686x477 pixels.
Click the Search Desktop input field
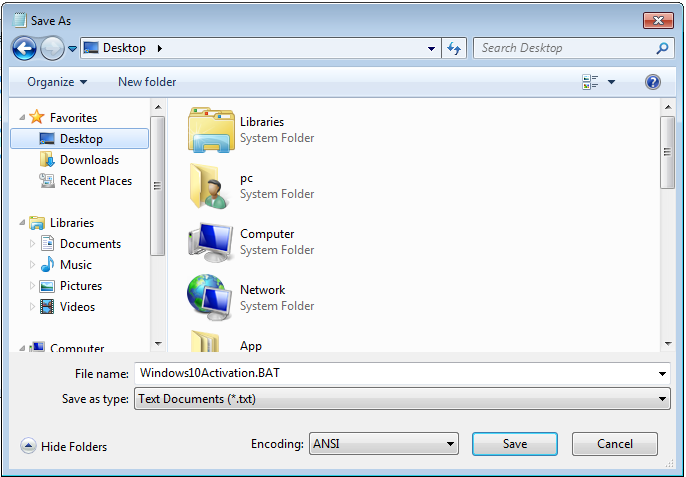[564, 48]
